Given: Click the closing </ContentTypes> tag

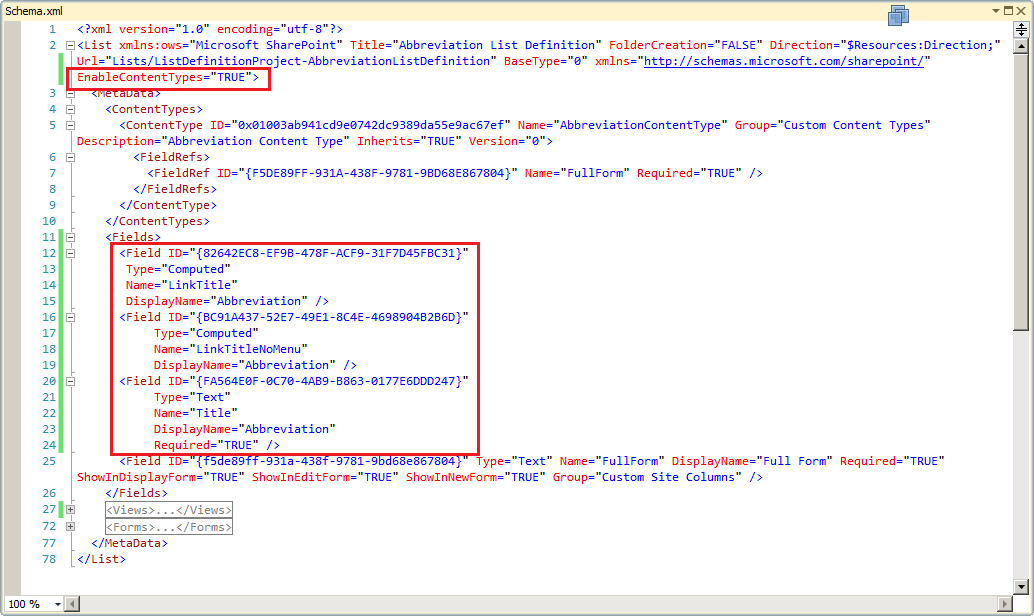Looking at the screenshot, I should [158, 221].
